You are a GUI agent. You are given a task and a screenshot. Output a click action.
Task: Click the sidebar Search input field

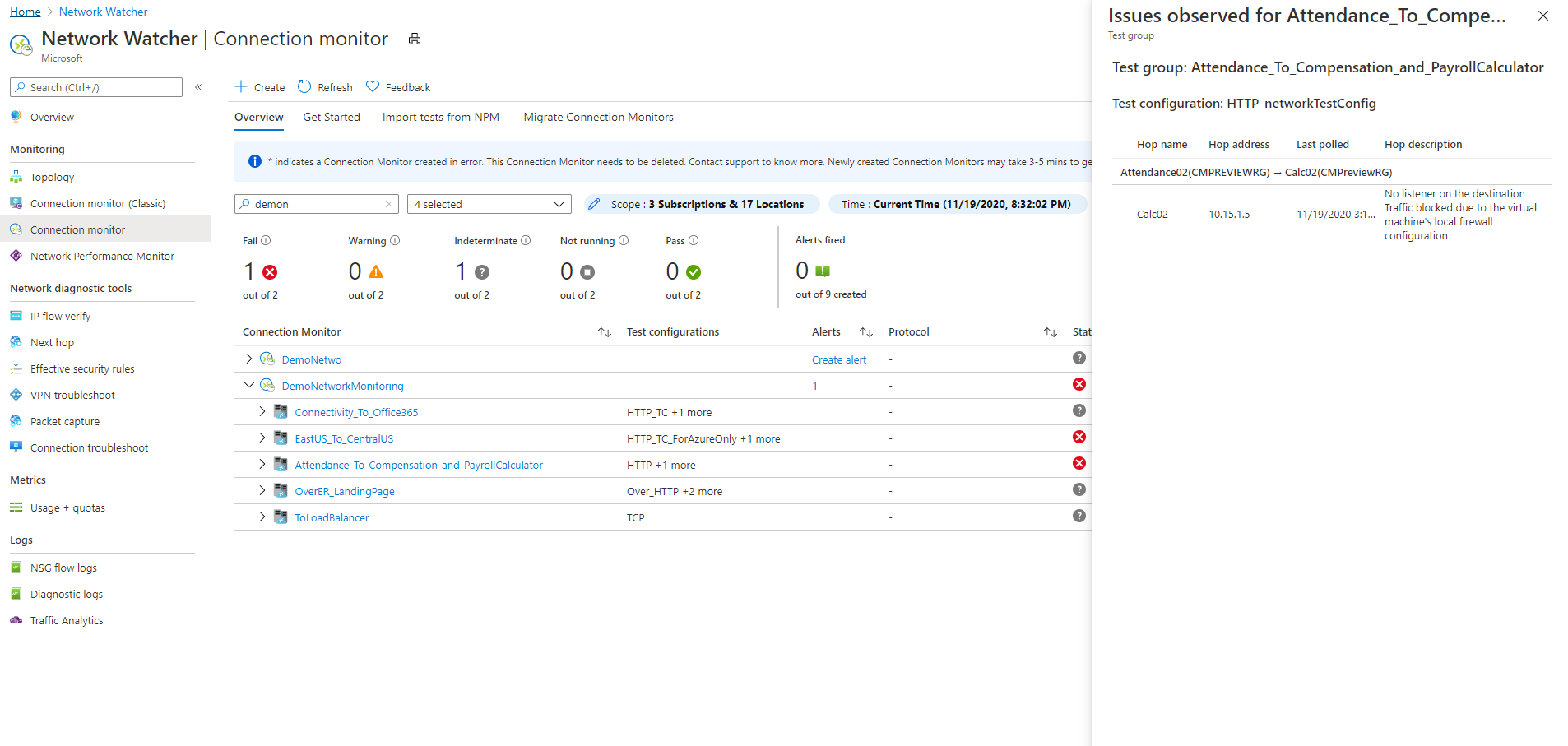tap(104, 87)
